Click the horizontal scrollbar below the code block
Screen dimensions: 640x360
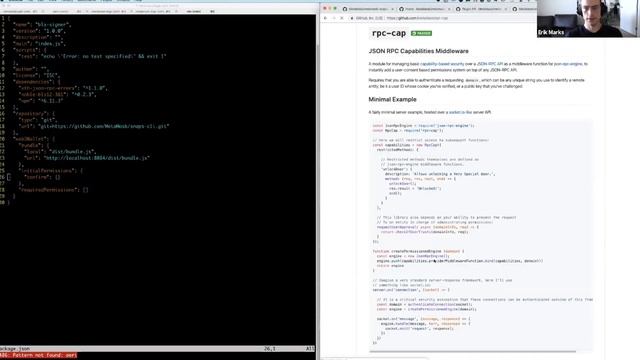pyautogui.click(x=473, y=351)
